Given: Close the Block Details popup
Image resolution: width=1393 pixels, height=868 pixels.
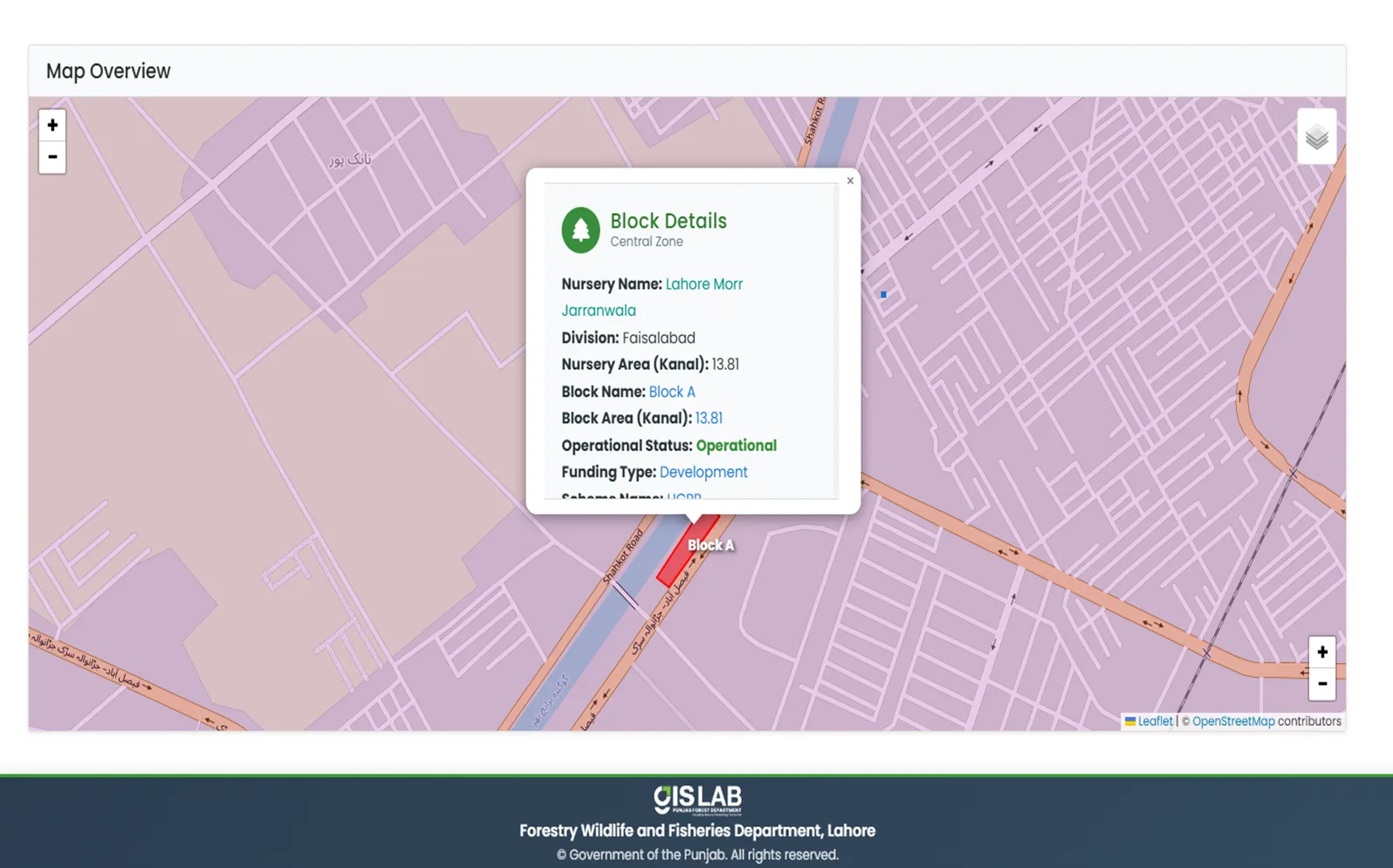Looking at the screenshot, I should [x=850, y=181].
